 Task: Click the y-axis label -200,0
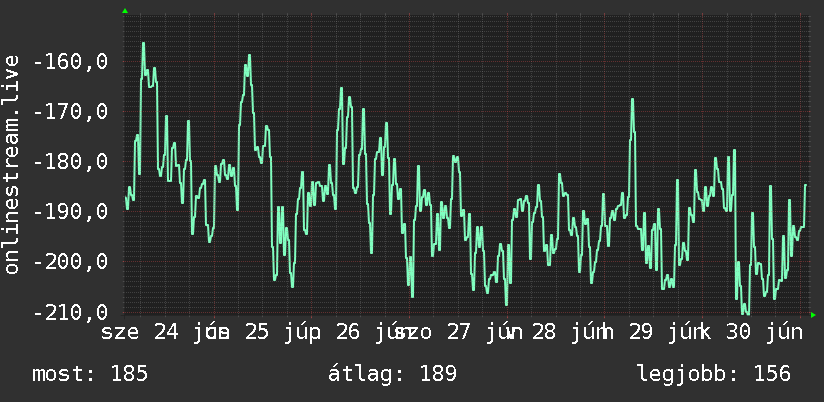pyautogui.click(x=70, y=262)
